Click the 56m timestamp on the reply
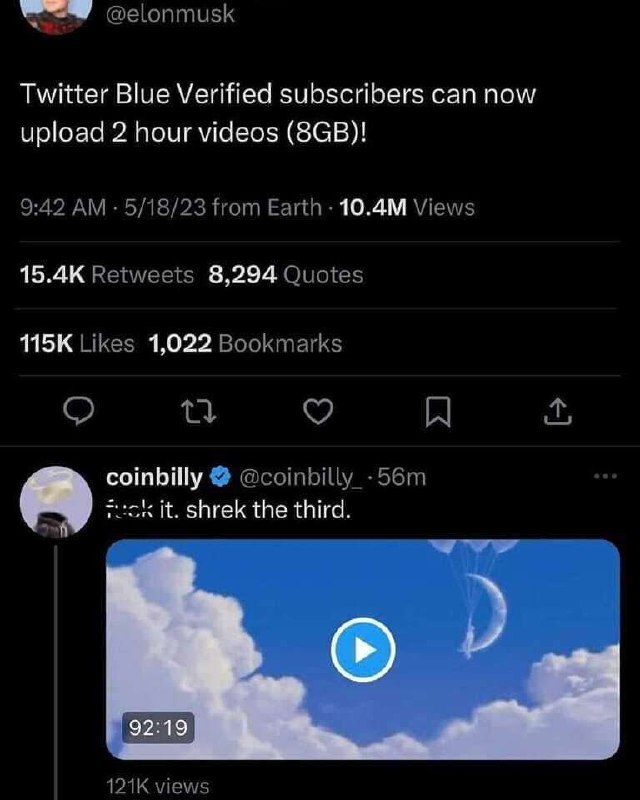Viewport: 640px width, 800px height. pos(404,478)
